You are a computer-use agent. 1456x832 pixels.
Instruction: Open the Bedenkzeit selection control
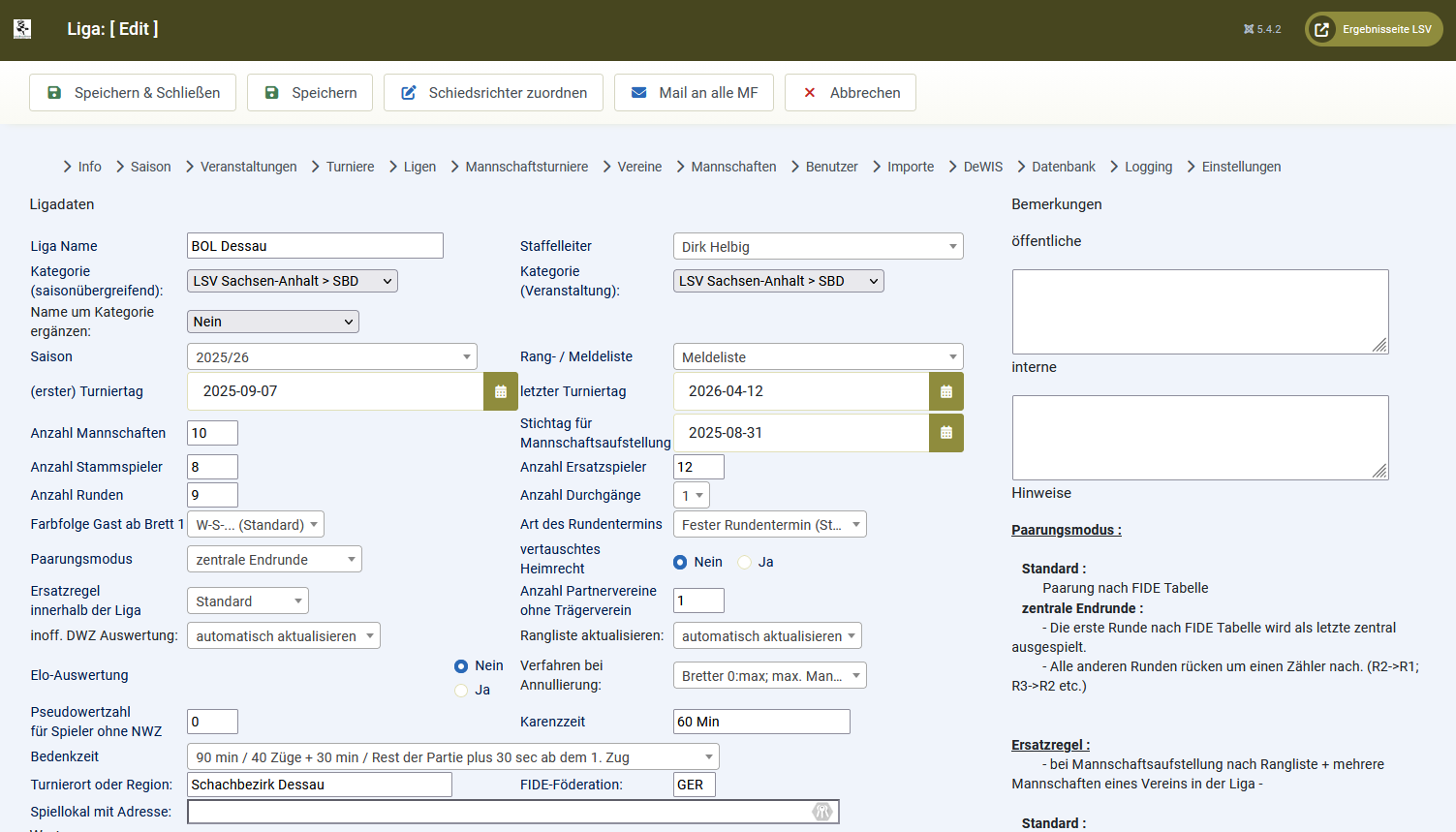tap(452, 756)
